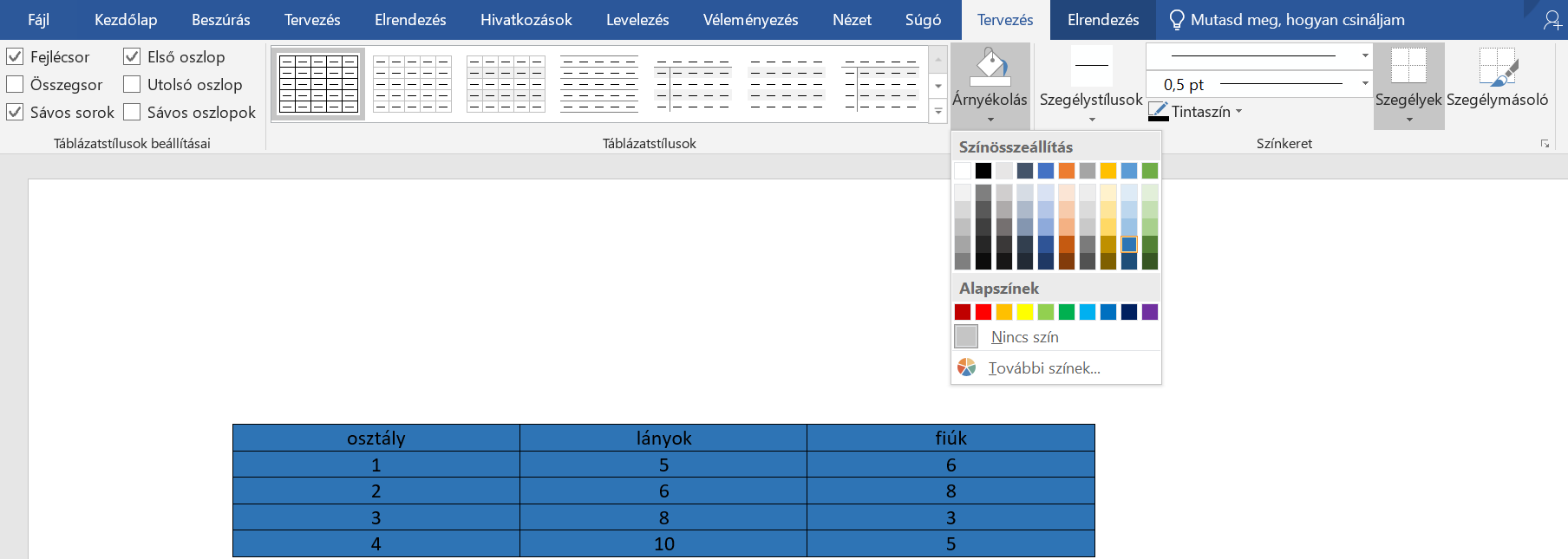Viewport: 1568px width, 559px height.
Task: Open the Szegélymásoló border painter tool
Action: tap(1498, 77)
